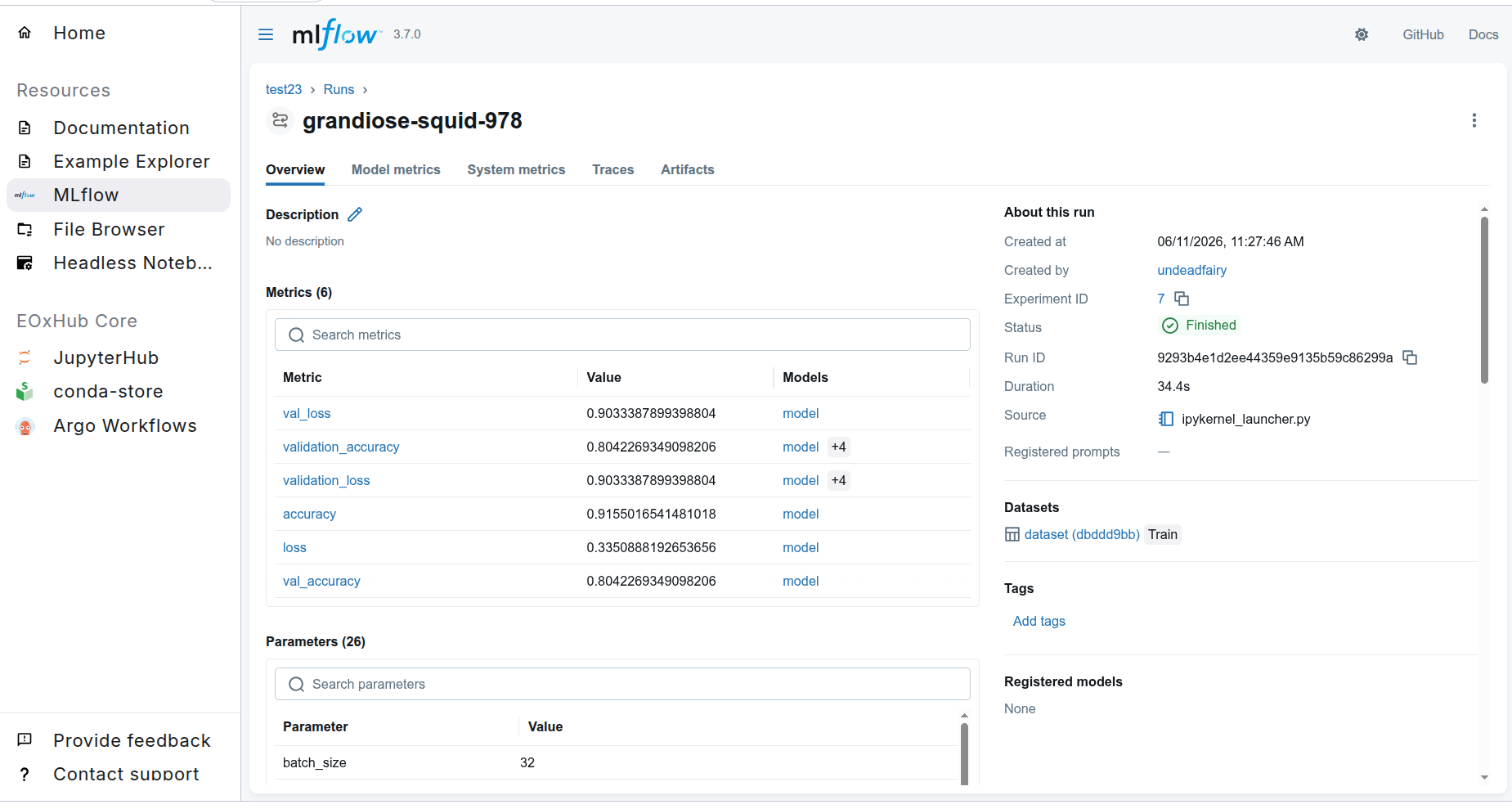Image resolution: width=1512 pixels, height=809 pixels.
Task: Go to test23 experiment breadcrumb
Action: point(284,89)
